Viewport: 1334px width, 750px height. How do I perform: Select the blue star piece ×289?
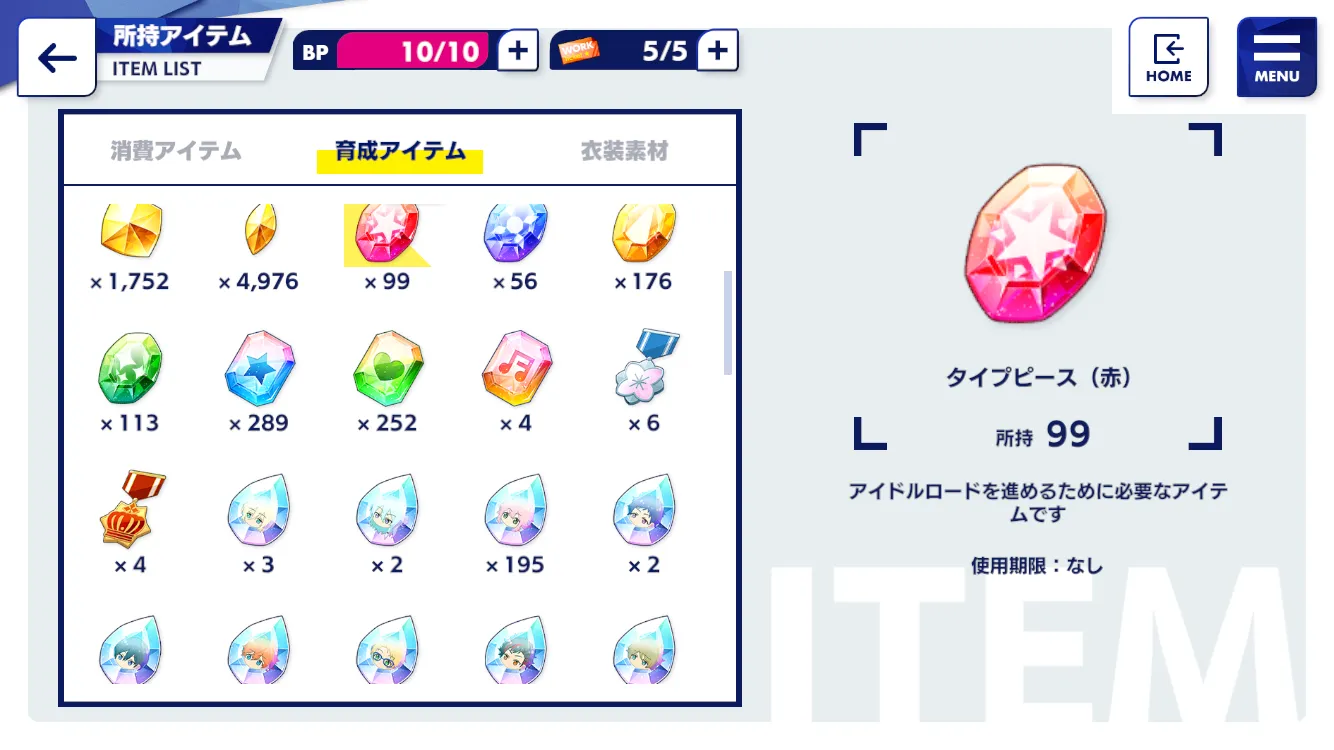(259, 382)
